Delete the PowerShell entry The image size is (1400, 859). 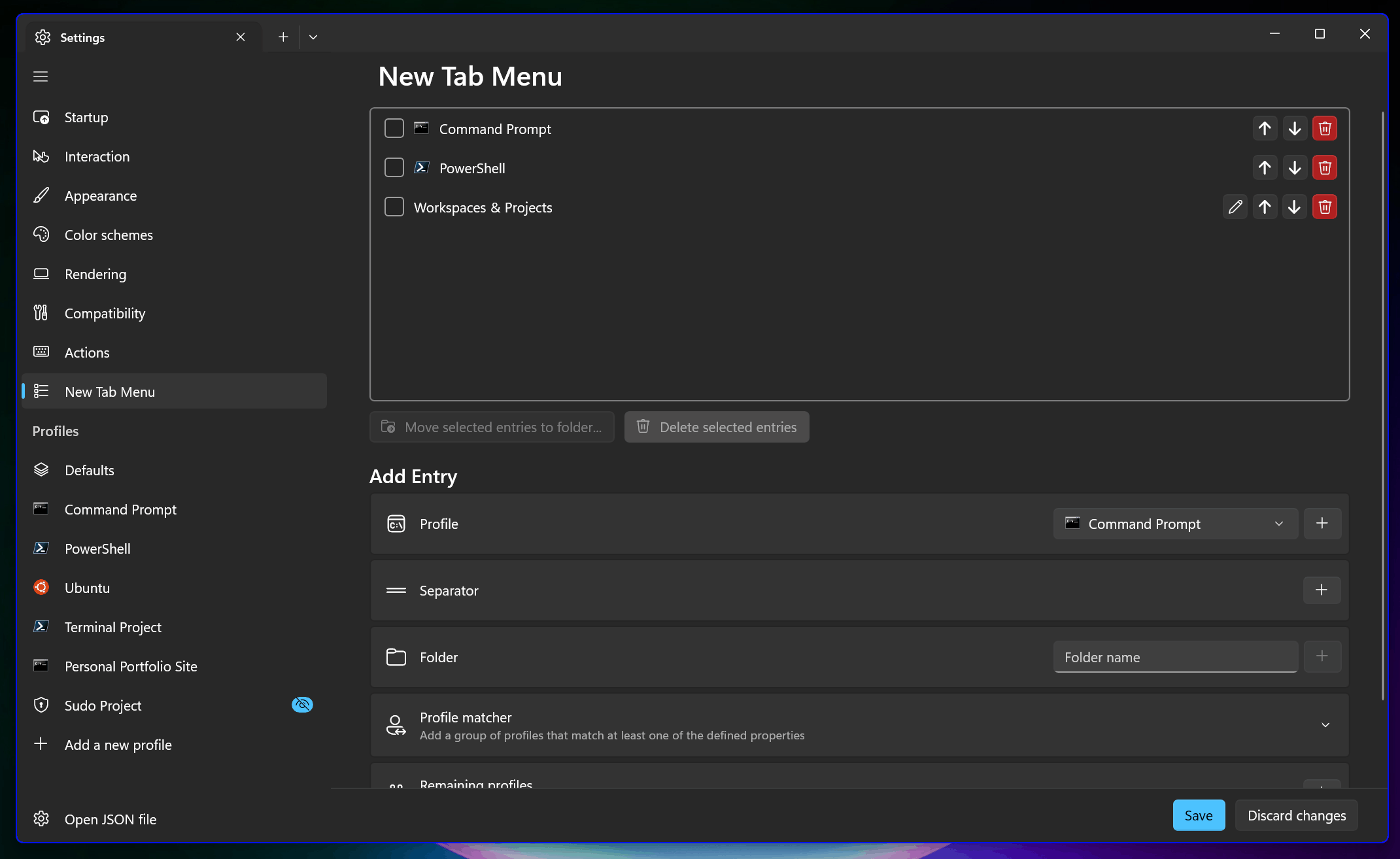click(x=1325, y=168)
